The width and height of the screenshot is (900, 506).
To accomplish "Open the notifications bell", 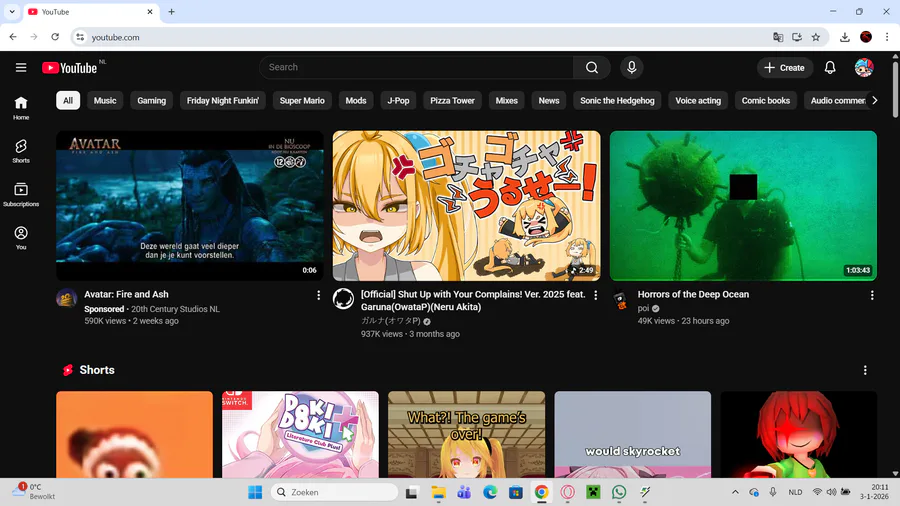I will click(830, 68).
